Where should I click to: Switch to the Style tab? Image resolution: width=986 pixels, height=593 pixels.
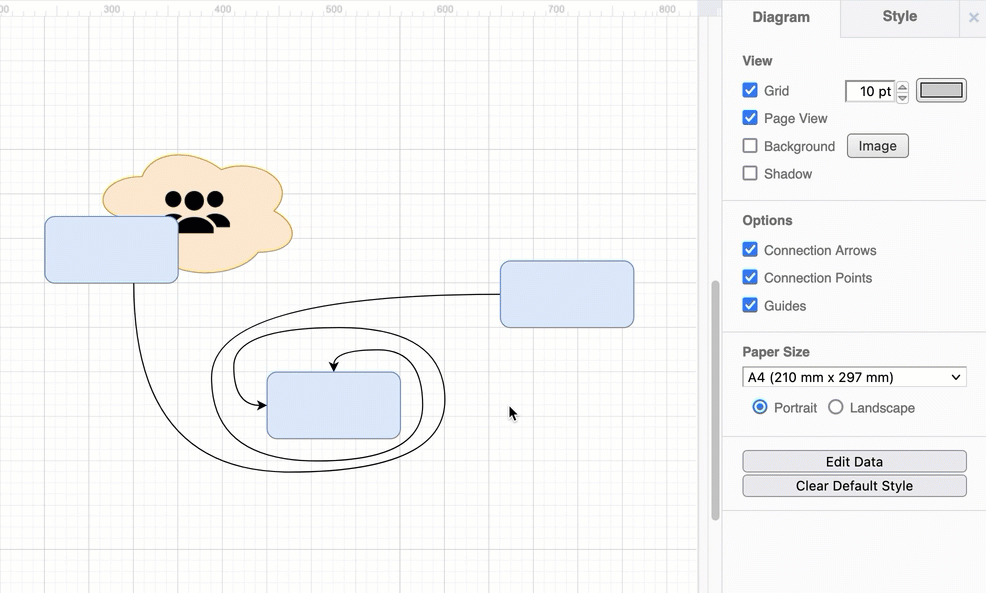899,17
